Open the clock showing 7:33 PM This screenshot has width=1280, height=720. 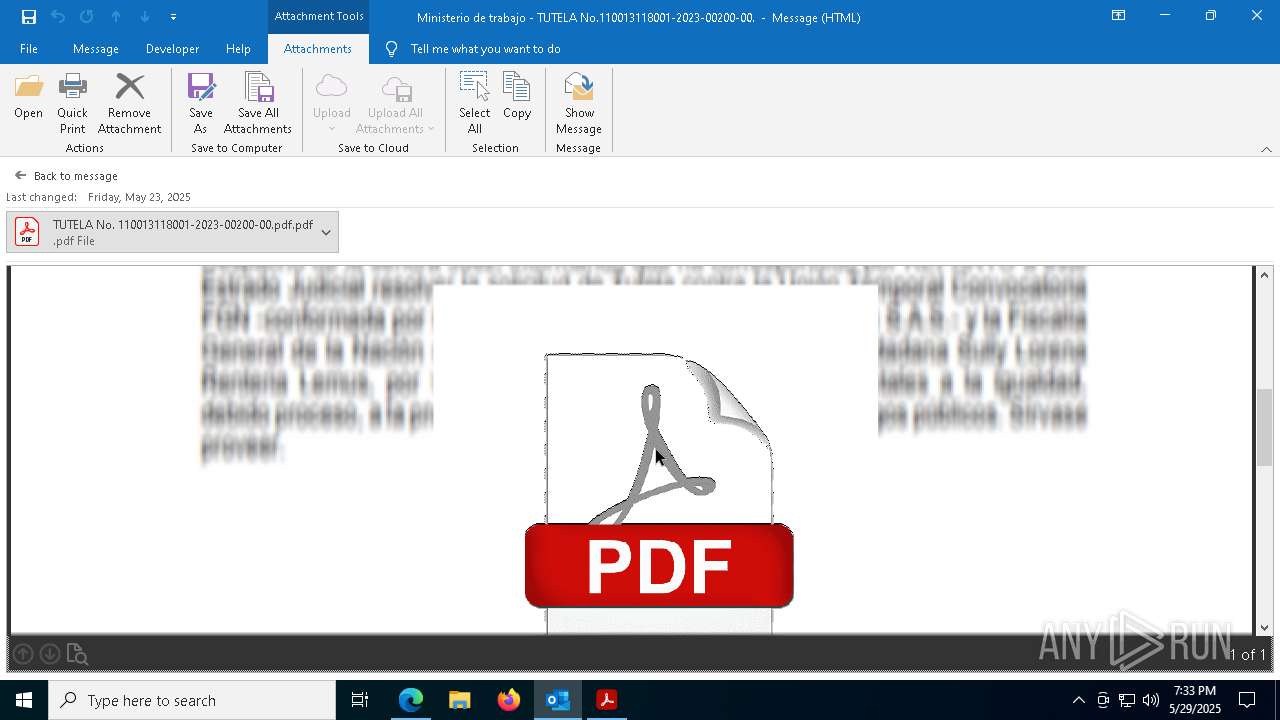pos(1195,700)
